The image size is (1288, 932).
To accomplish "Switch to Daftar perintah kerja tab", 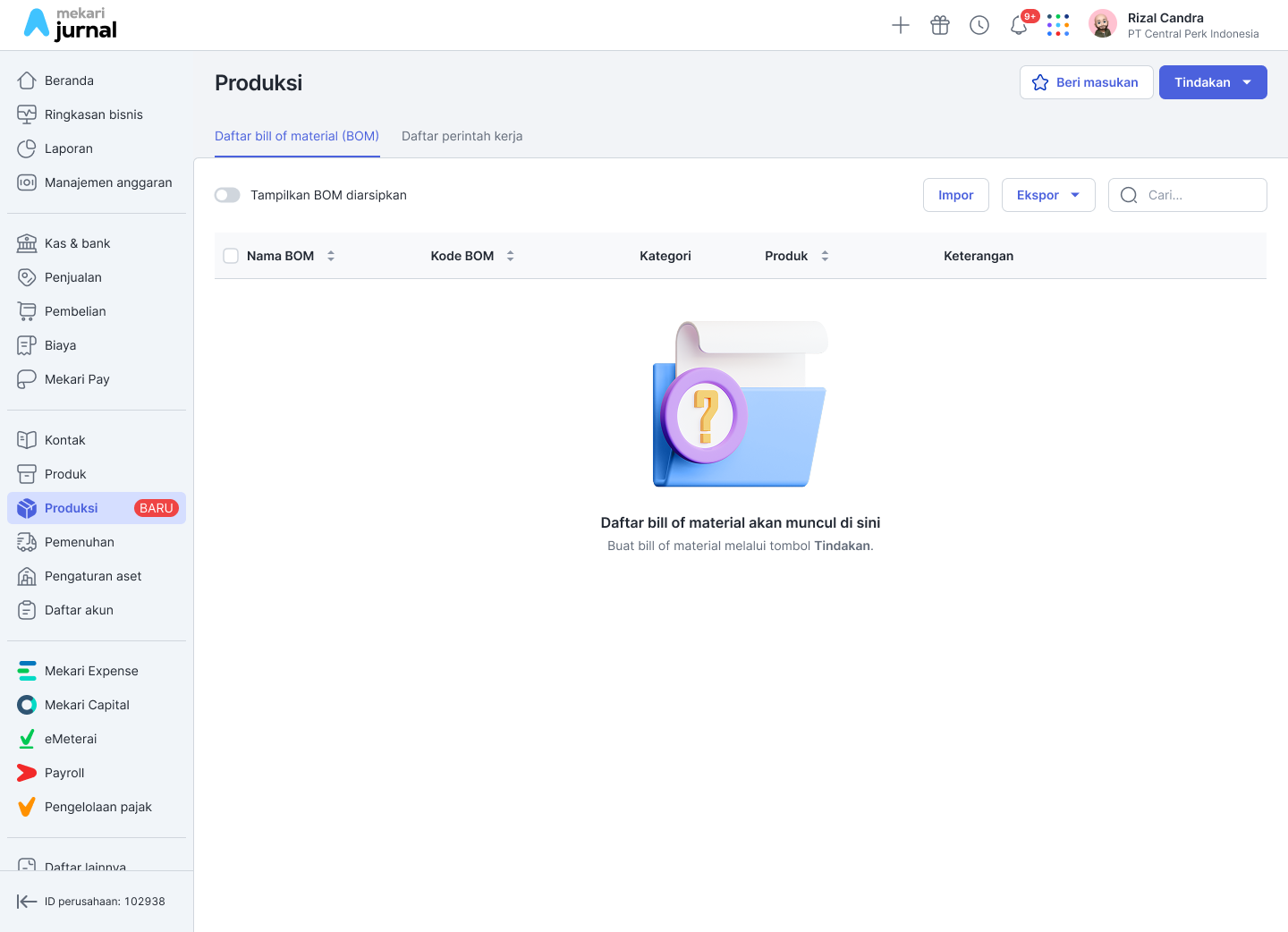I will click(462, 136).
